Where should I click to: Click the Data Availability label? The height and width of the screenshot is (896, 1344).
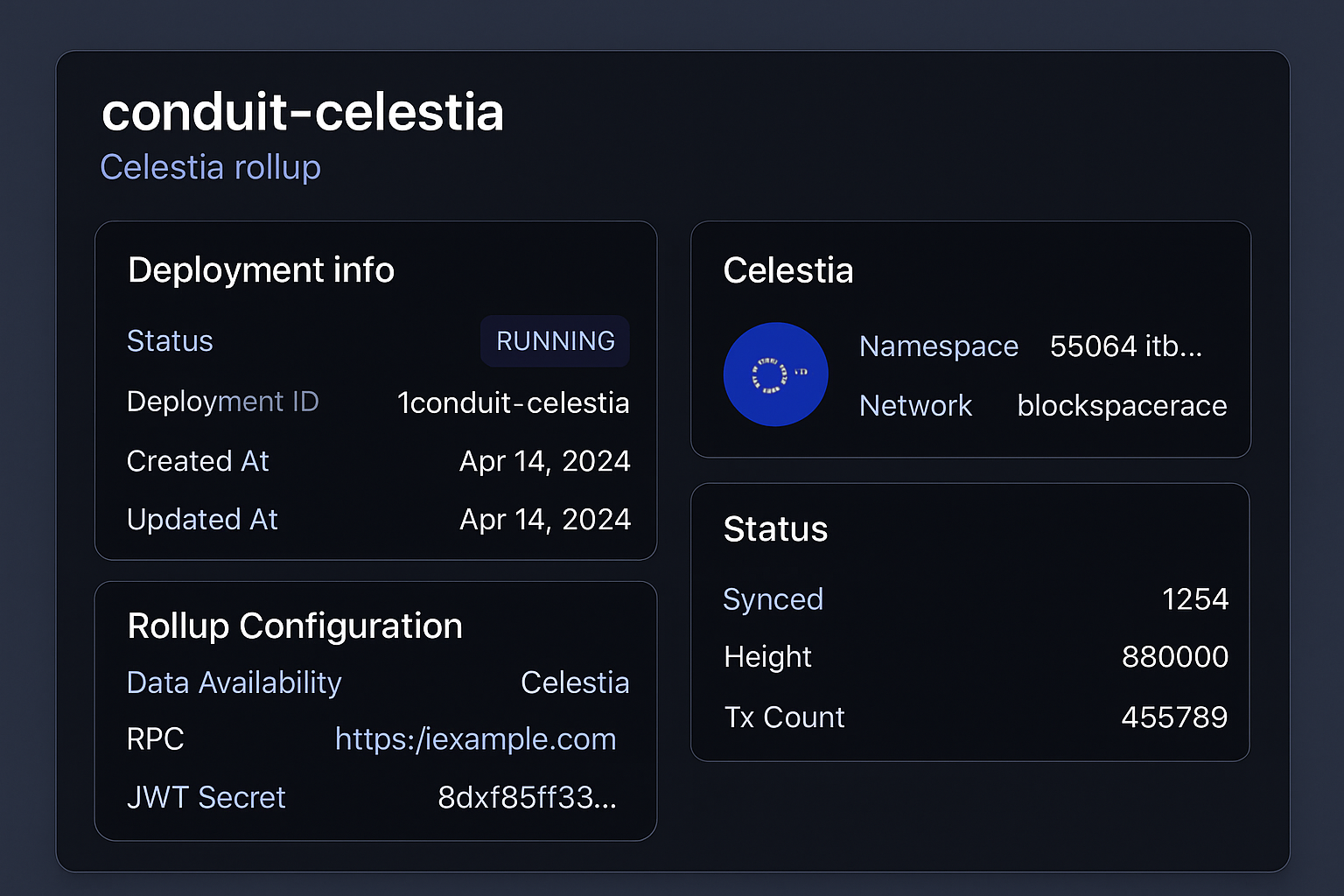(x=234, y=682)
